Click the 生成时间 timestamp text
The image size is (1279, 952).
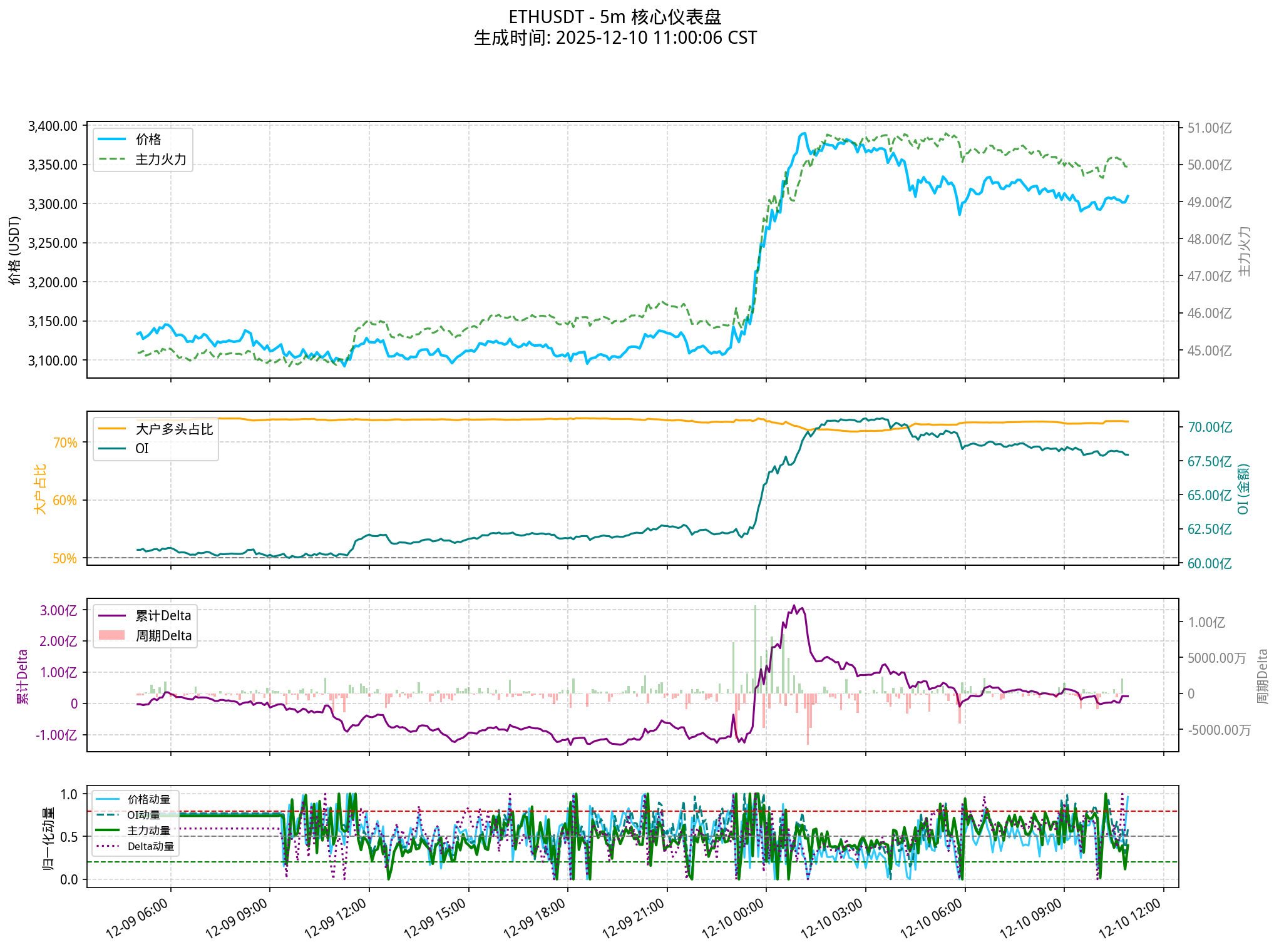[x=615, y=38]
